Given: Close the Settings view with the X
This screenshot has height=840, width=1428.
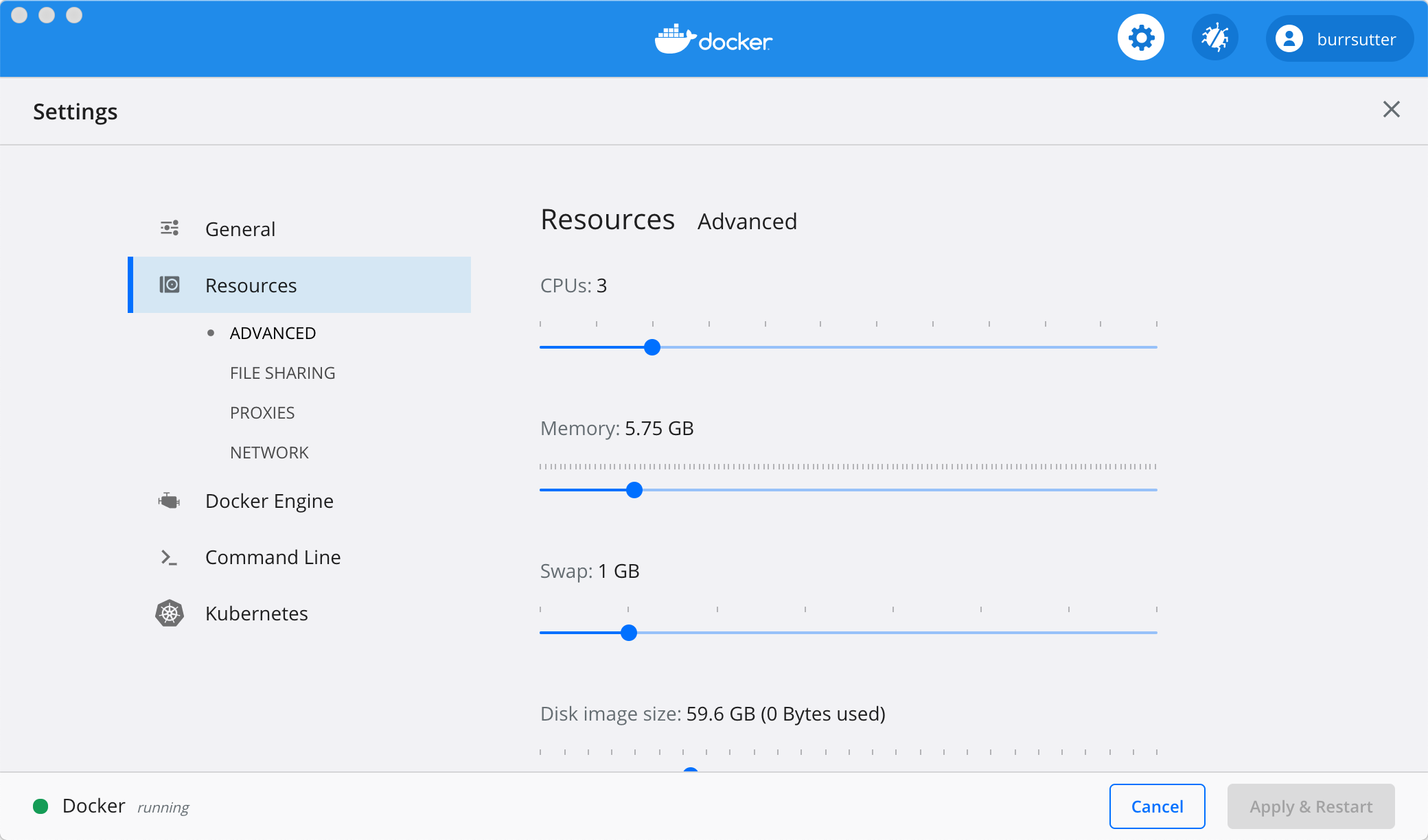Looking at the screenshot, I should click(1392, 110).
